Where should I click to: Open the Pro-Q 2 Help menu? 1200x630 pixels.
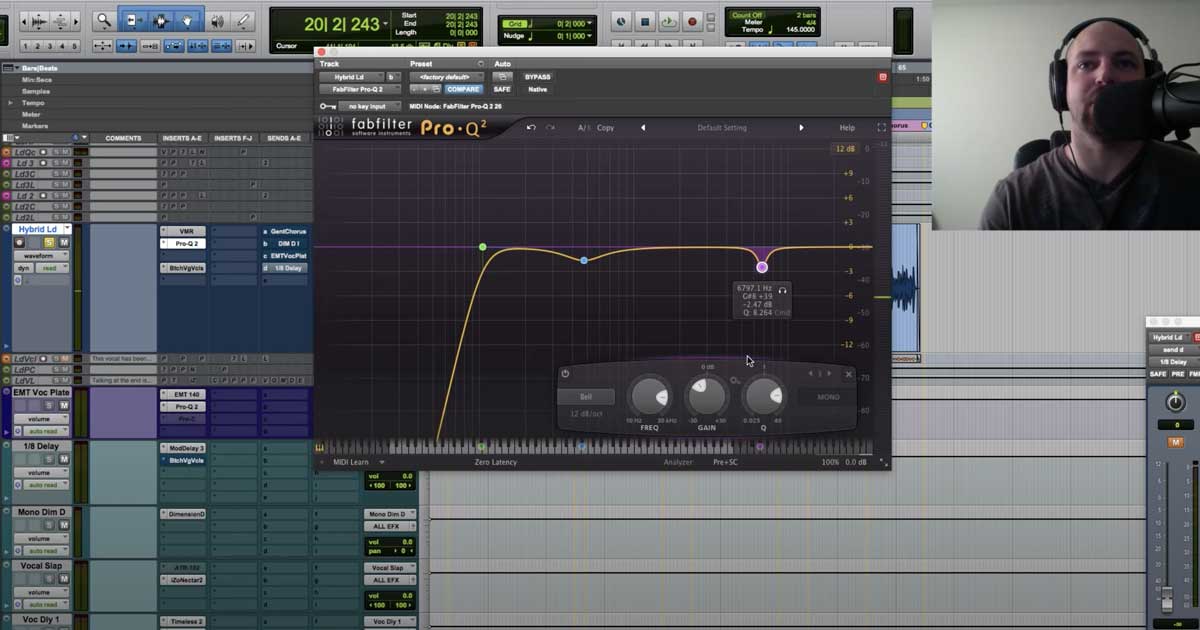tap(847, 128)
